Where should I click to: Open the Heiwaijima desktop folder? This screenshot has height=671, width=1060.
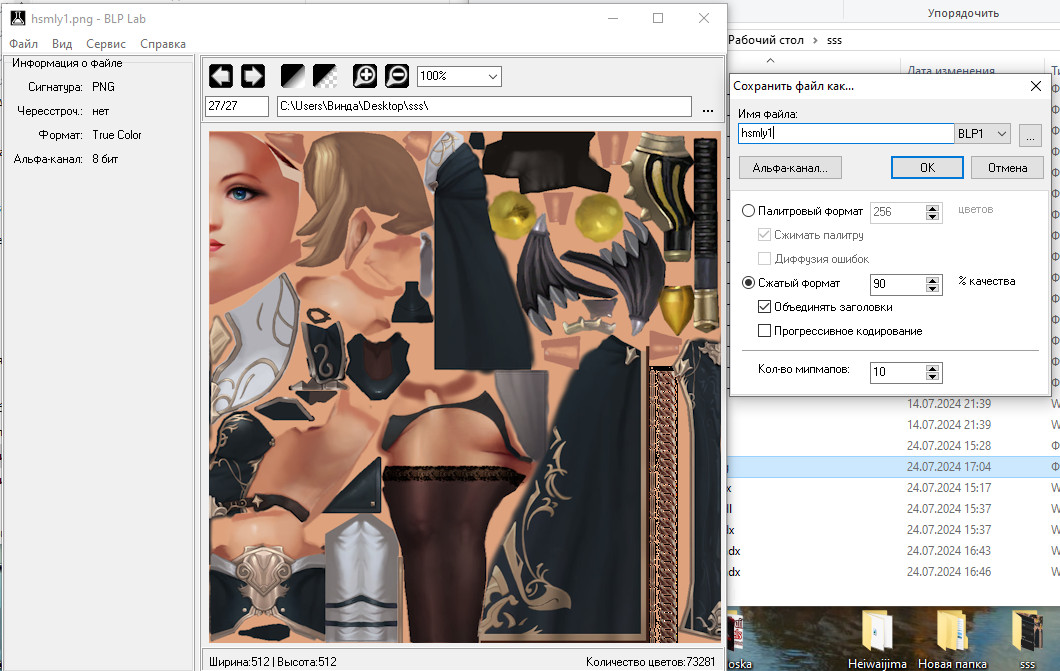877,639
